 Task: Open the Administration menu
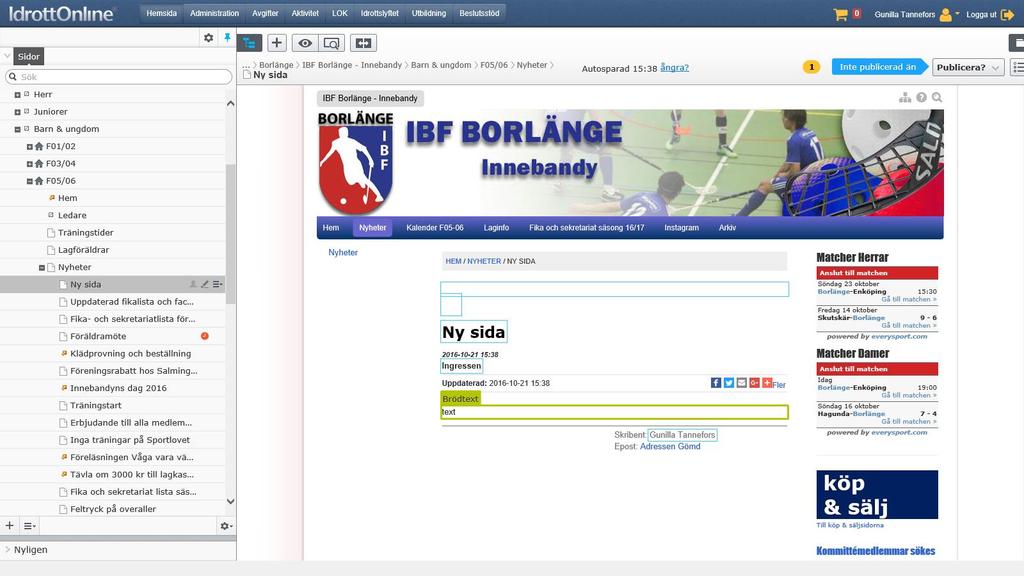[x=214, y=13]
